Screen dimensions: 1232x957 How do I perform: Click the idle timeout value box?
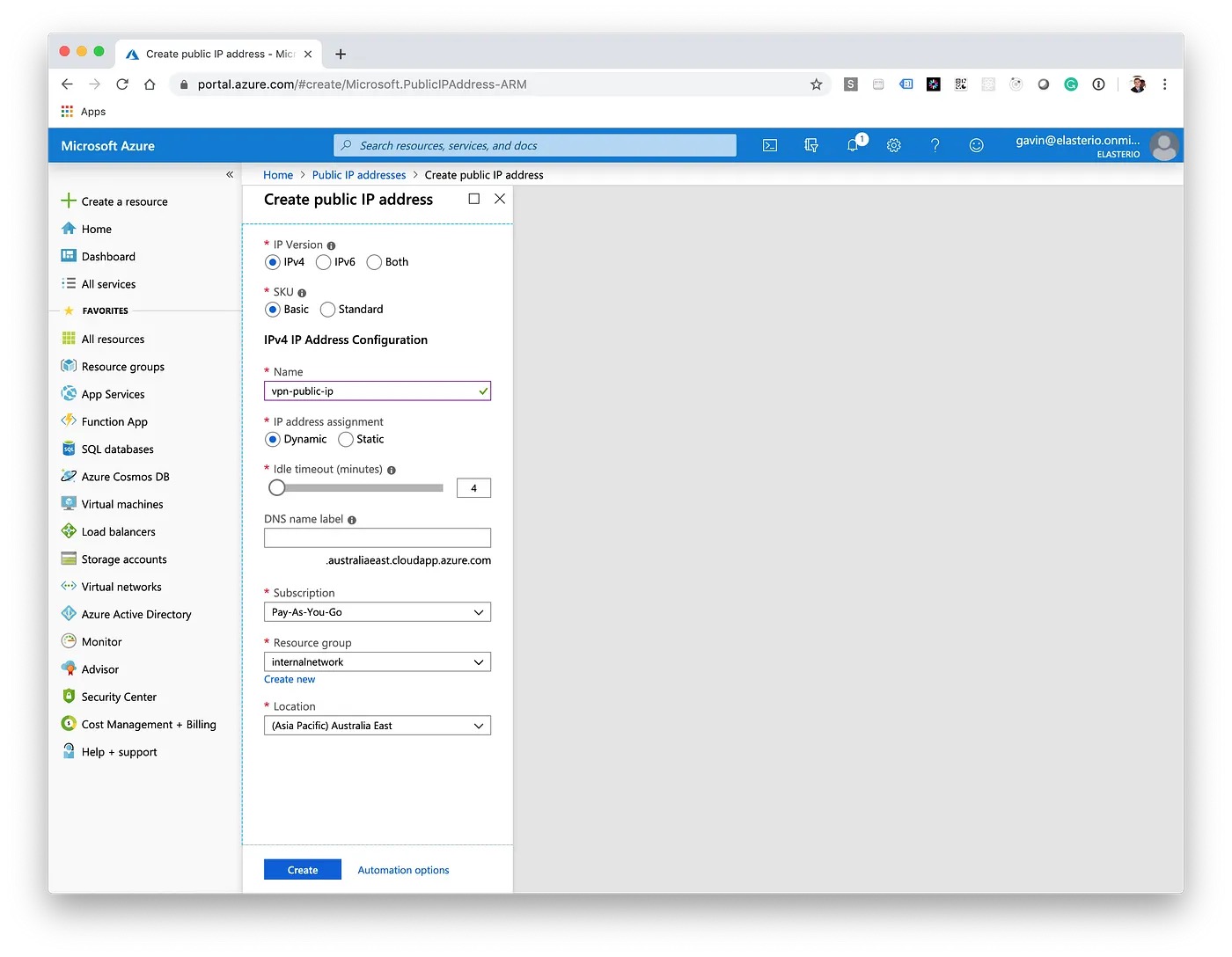(473, 488)
